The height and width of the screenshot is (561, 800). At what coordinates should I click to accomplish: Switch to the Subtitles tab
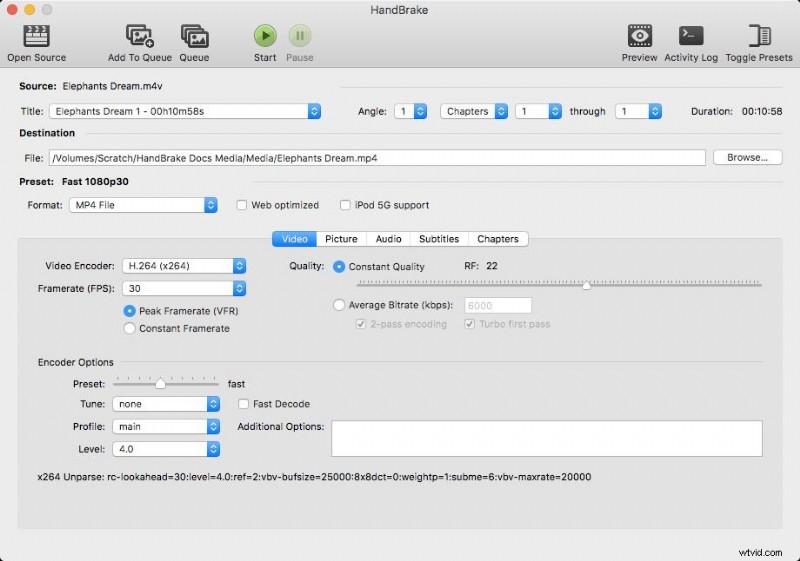click(x=439, y=239)
